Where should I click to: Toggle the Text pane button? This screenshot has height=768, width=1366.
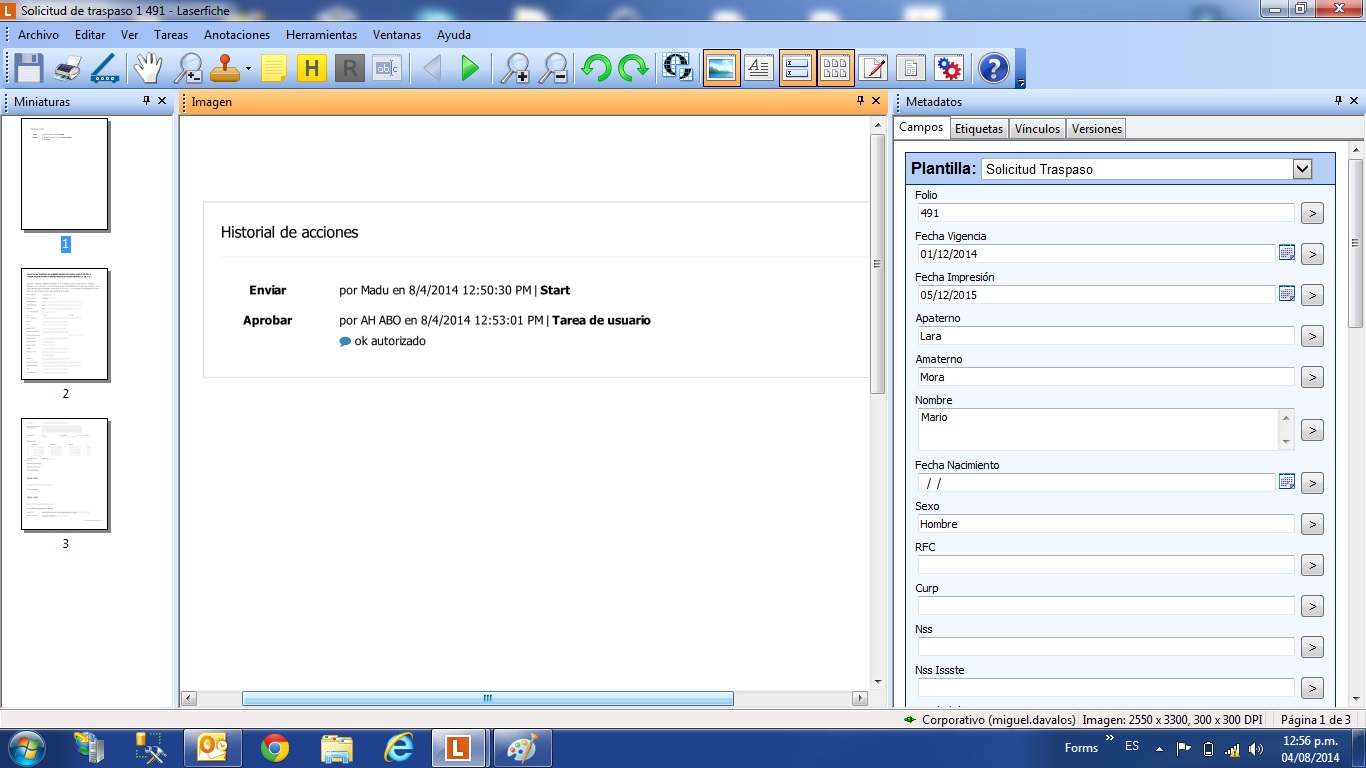click(759, 68)
